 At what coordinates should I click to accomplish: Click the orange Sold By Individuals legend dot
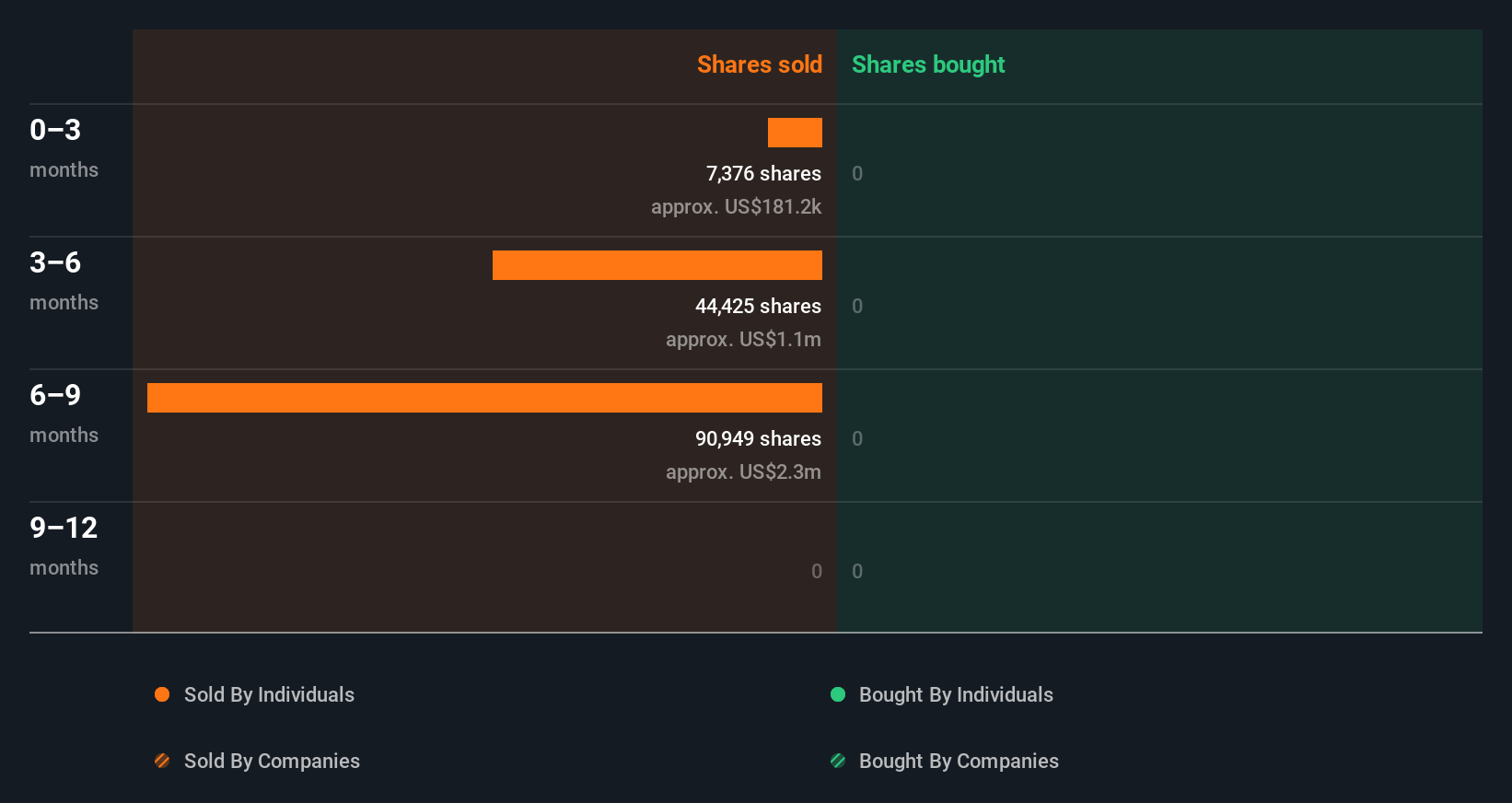tap(162, 694)
